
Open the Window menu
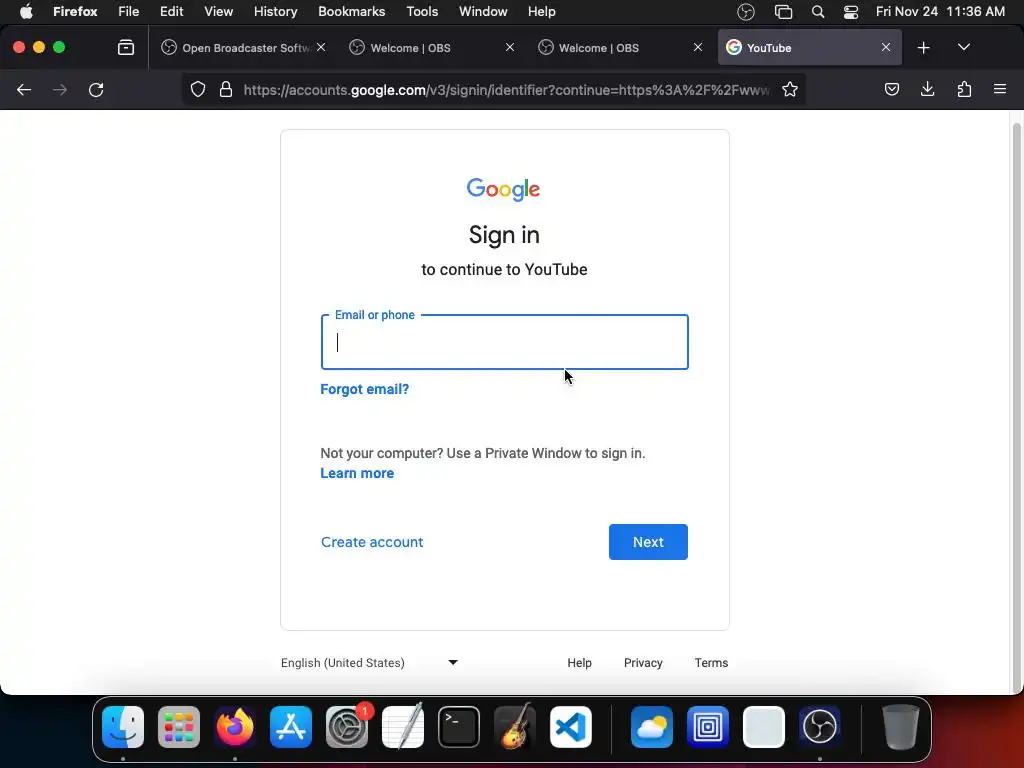tap(483, 12)
